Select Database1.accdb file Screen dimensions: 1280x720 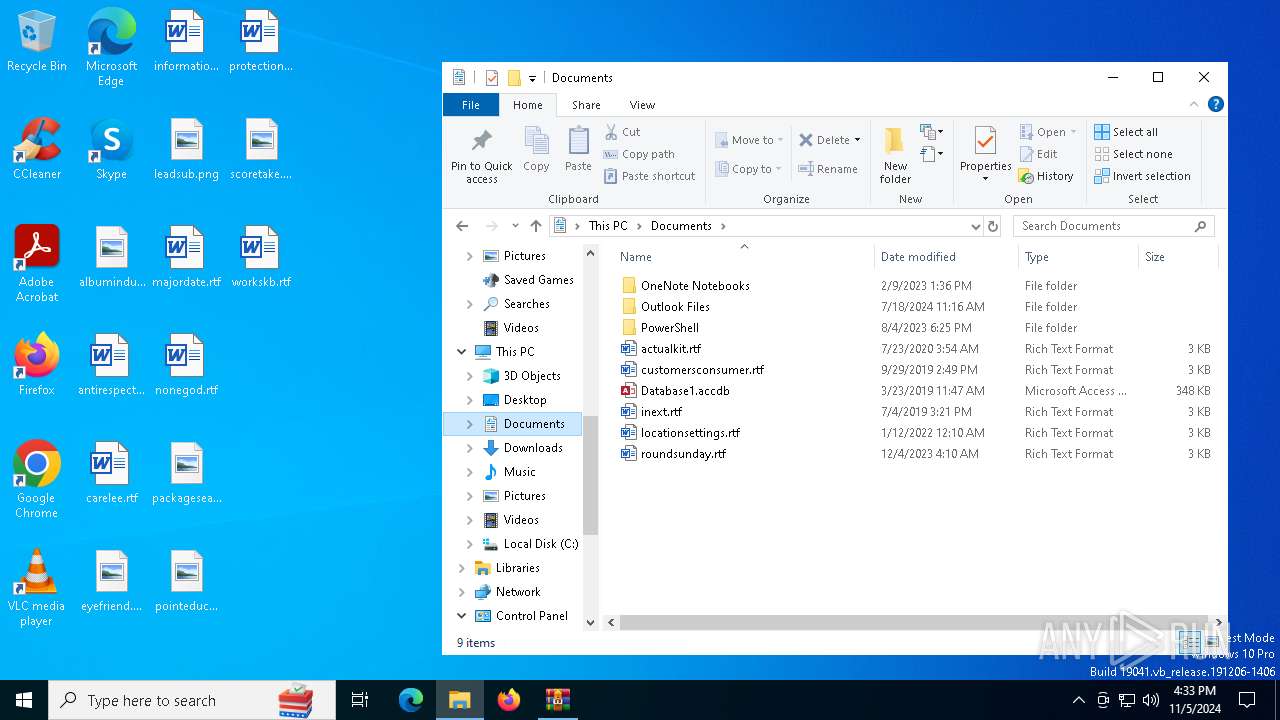click(685, 391)
